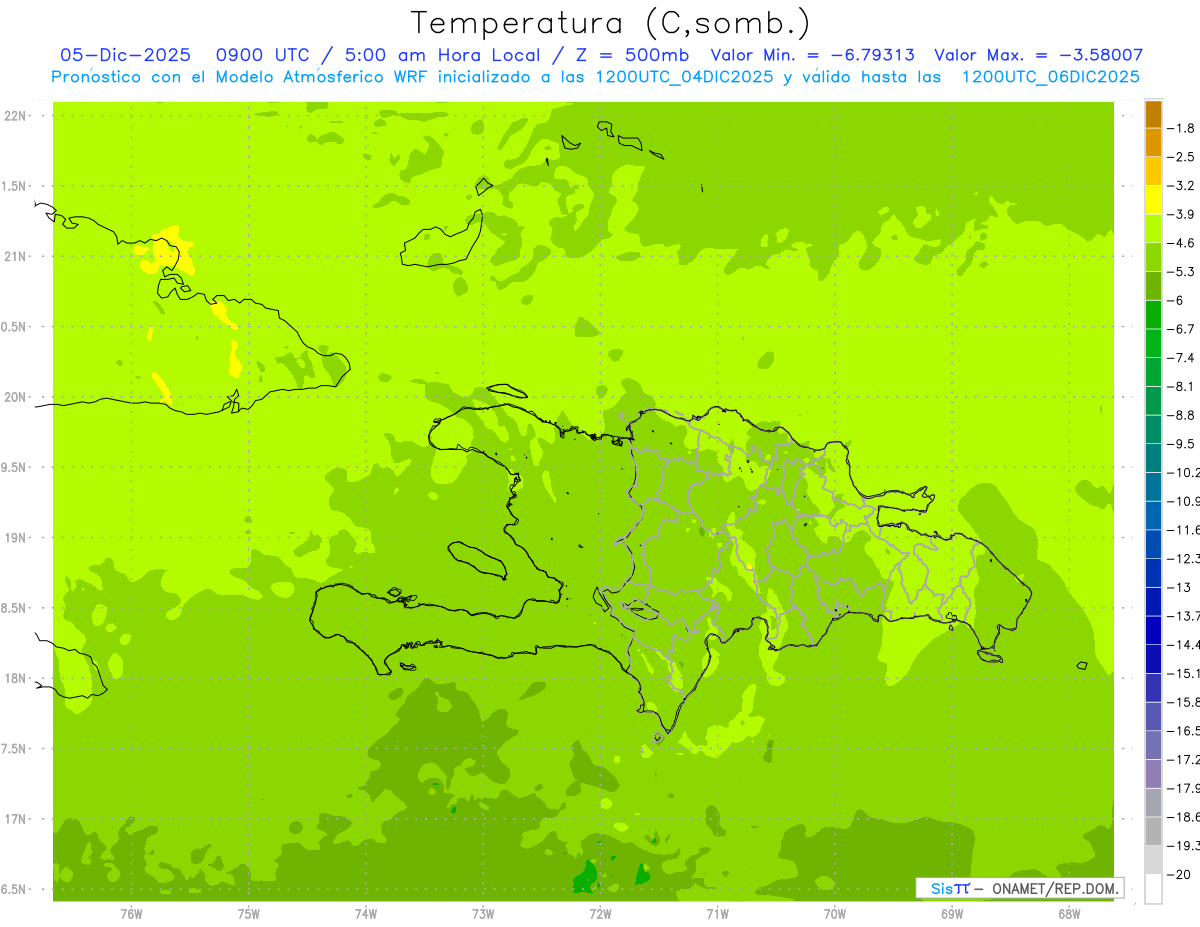
Task: Click the '-13' legend value
Action: click(x=1179, y=587)
